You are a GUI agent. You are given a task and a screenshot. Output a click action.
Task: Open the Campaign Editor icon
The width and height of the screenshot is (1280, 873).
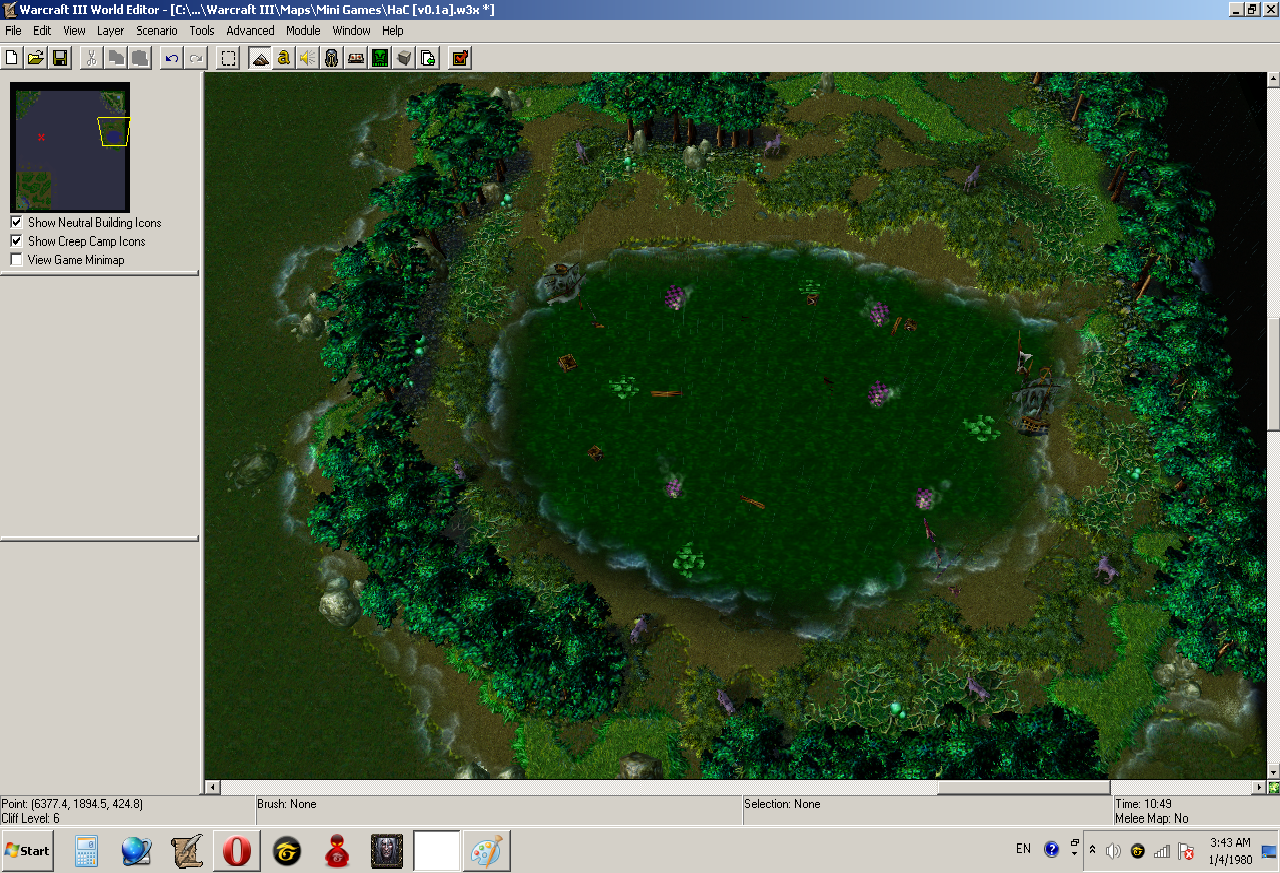(x=356, y=58)
